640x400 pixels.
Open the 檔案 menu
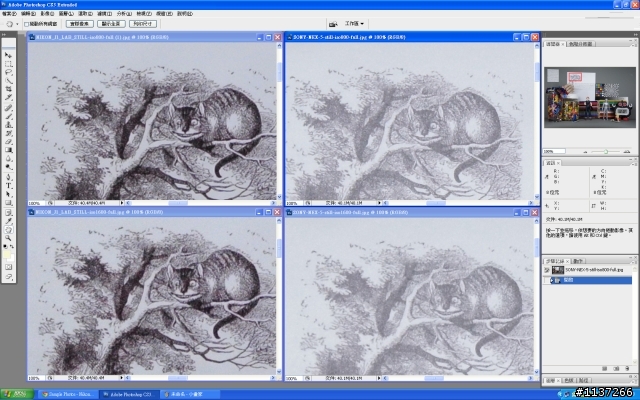pos(9,13)
